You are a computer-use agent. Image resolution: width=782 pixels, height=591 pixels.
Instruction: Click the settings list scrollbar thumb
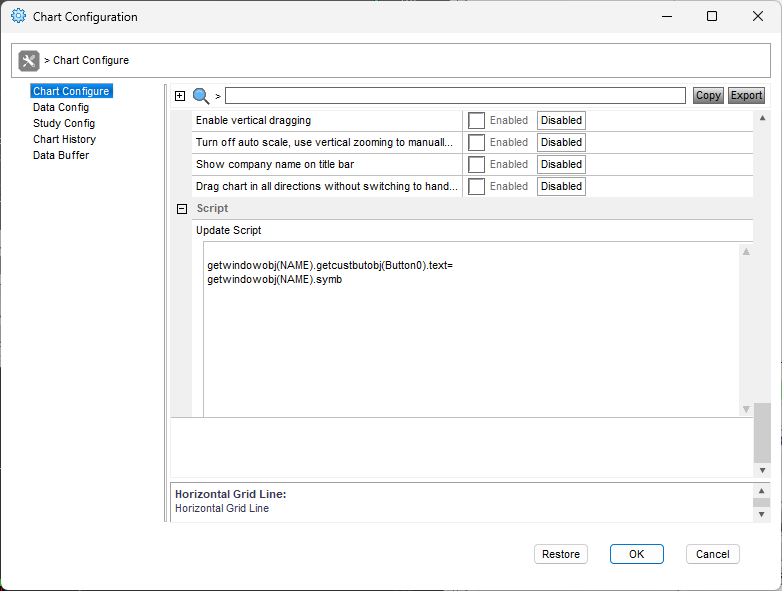pyautogui.click(x=762, y=433)
